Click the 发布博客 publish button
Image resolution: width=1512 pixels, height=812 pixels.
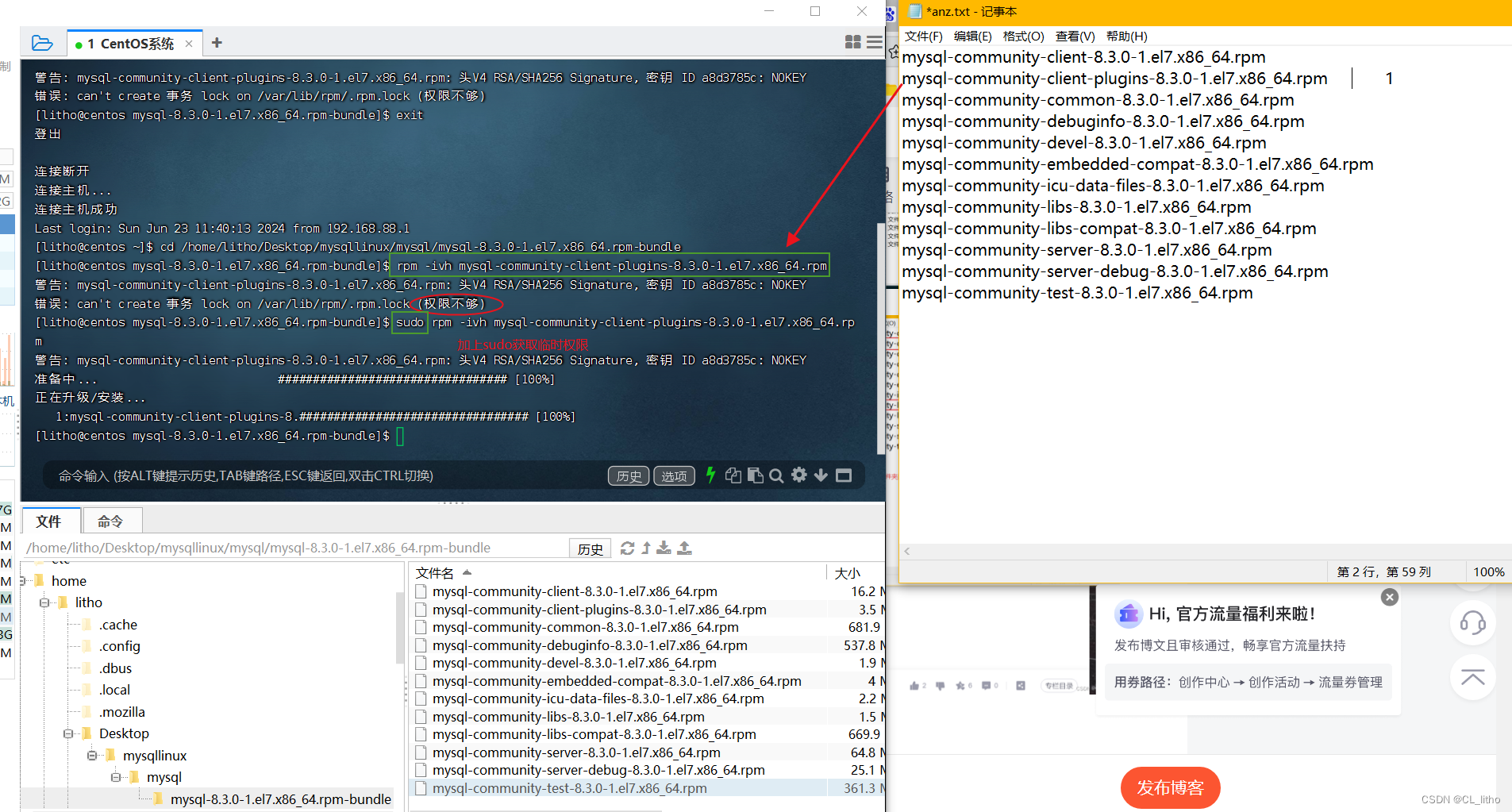(x=1170, y=787)
